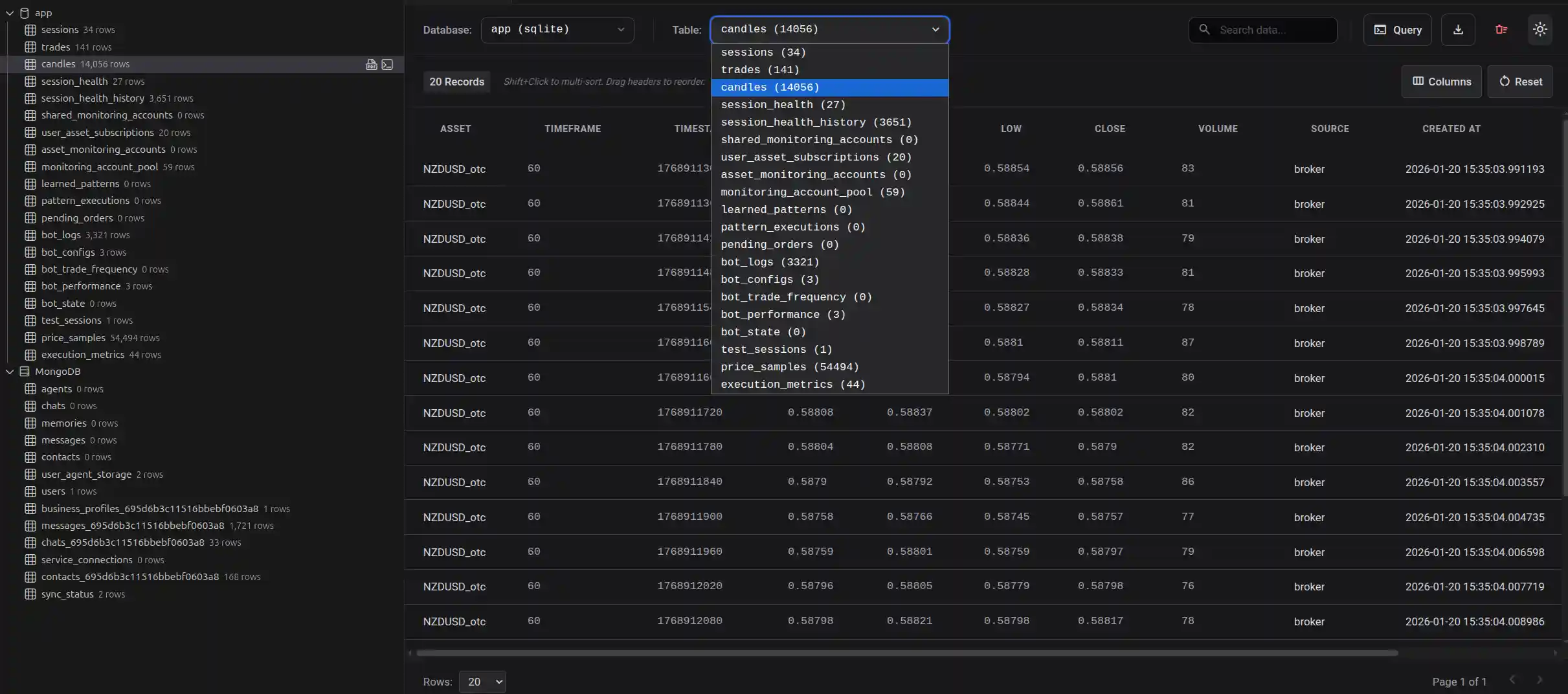Select bot_logs (3321) from table dropdown list

[x=770, y=262]
